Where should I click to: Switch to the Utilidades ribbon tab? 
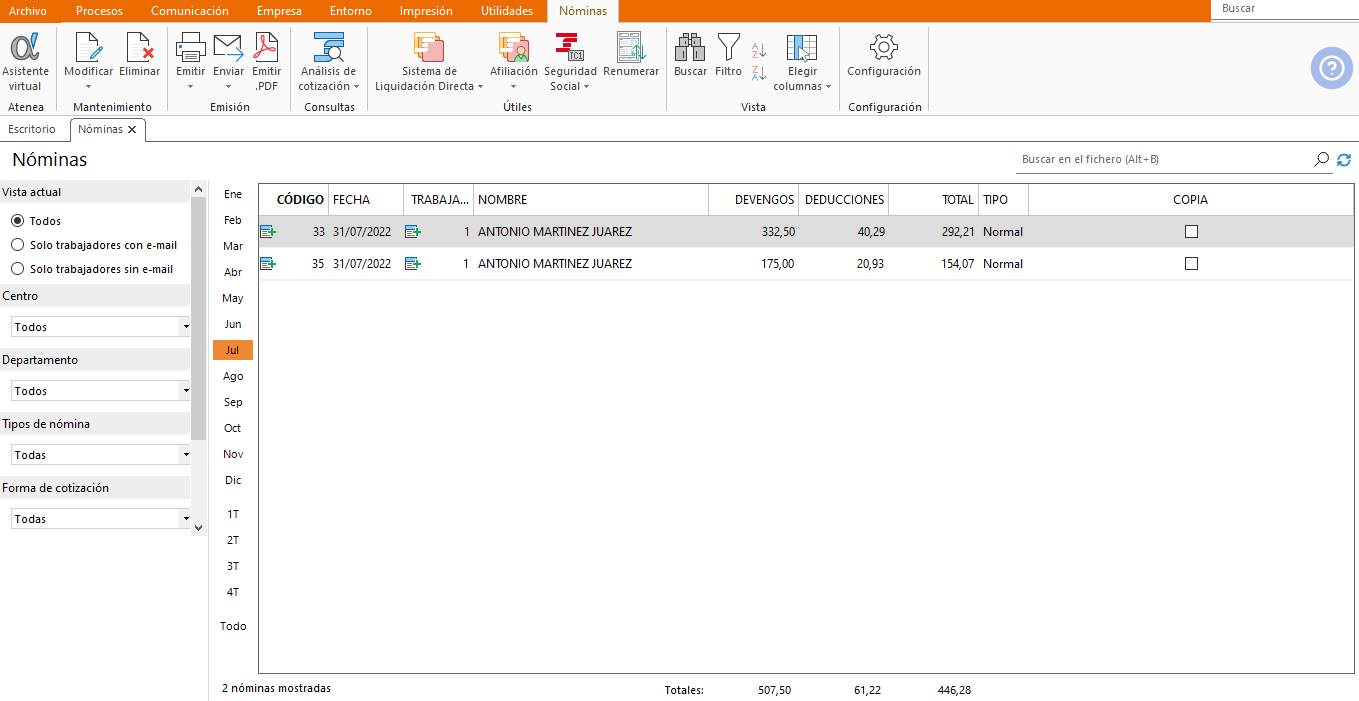click(x=507, y=11)
